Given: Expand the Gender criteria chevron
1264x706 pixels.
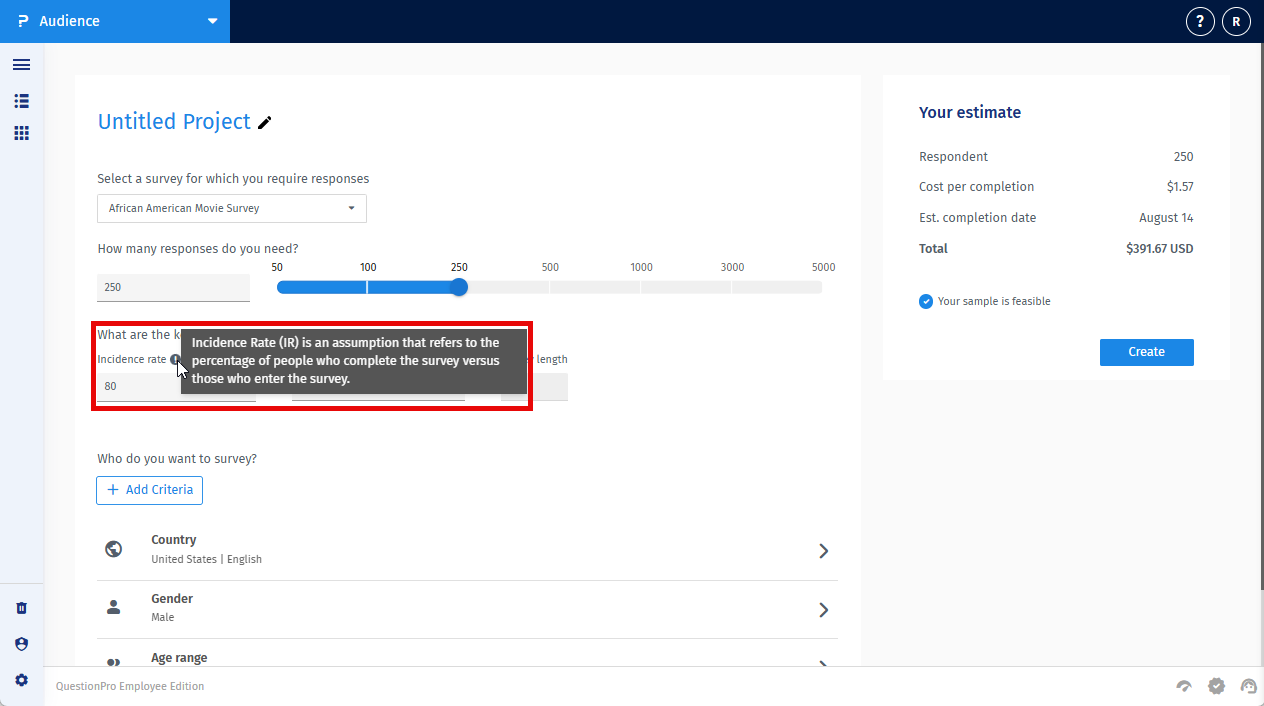Looking at the screenshot, I should click(824, 610).
